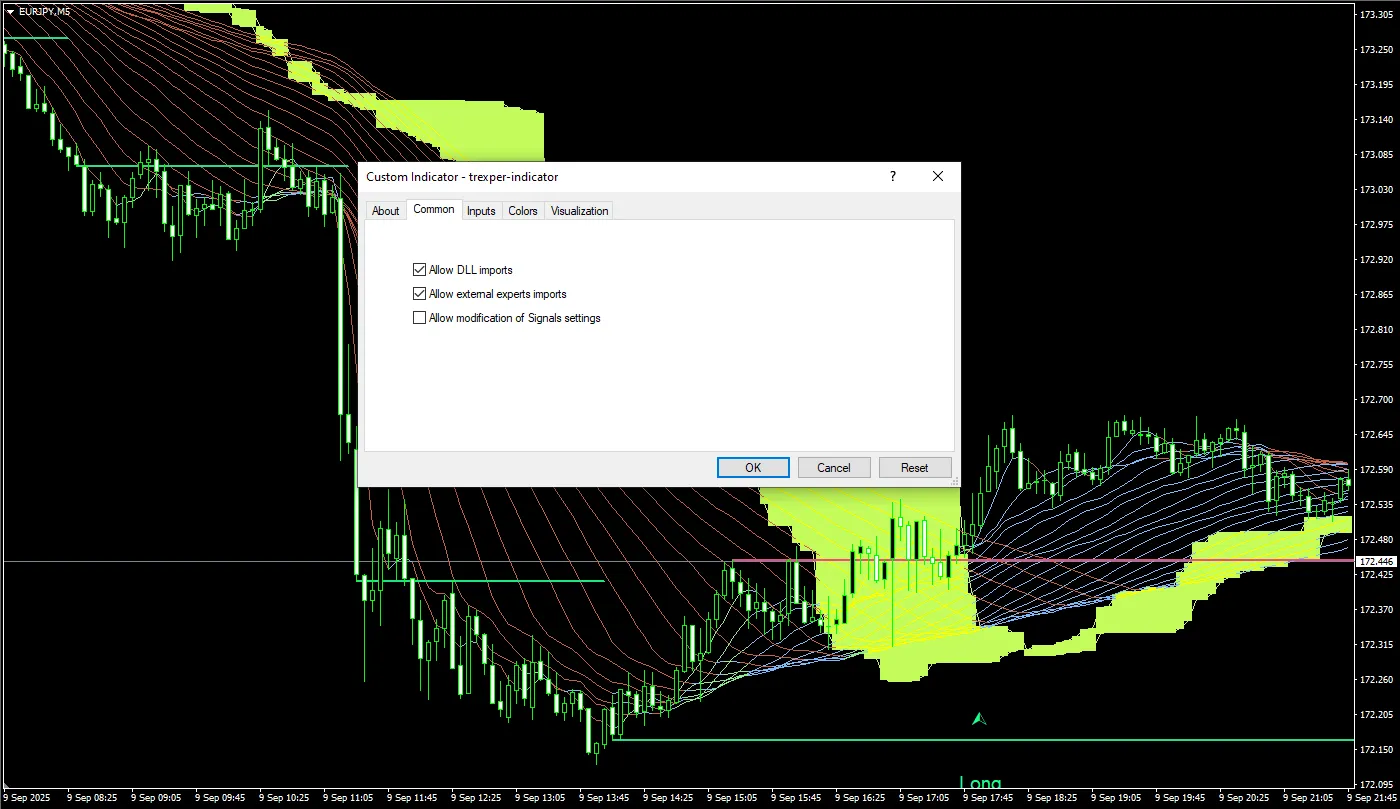Click the Cancel button
The height and width of the screenshot is (809, 1400).
tap(833, 468)
